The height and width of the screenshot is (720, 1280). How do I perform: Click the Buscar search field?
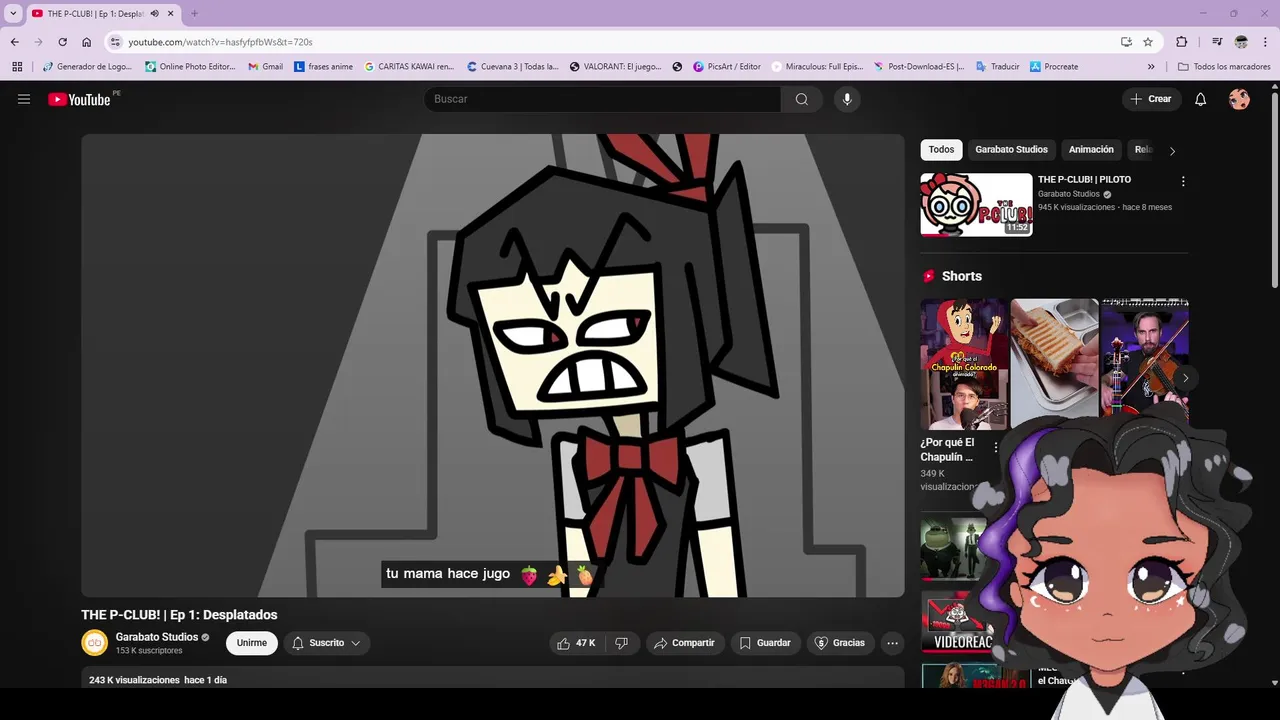603,99
